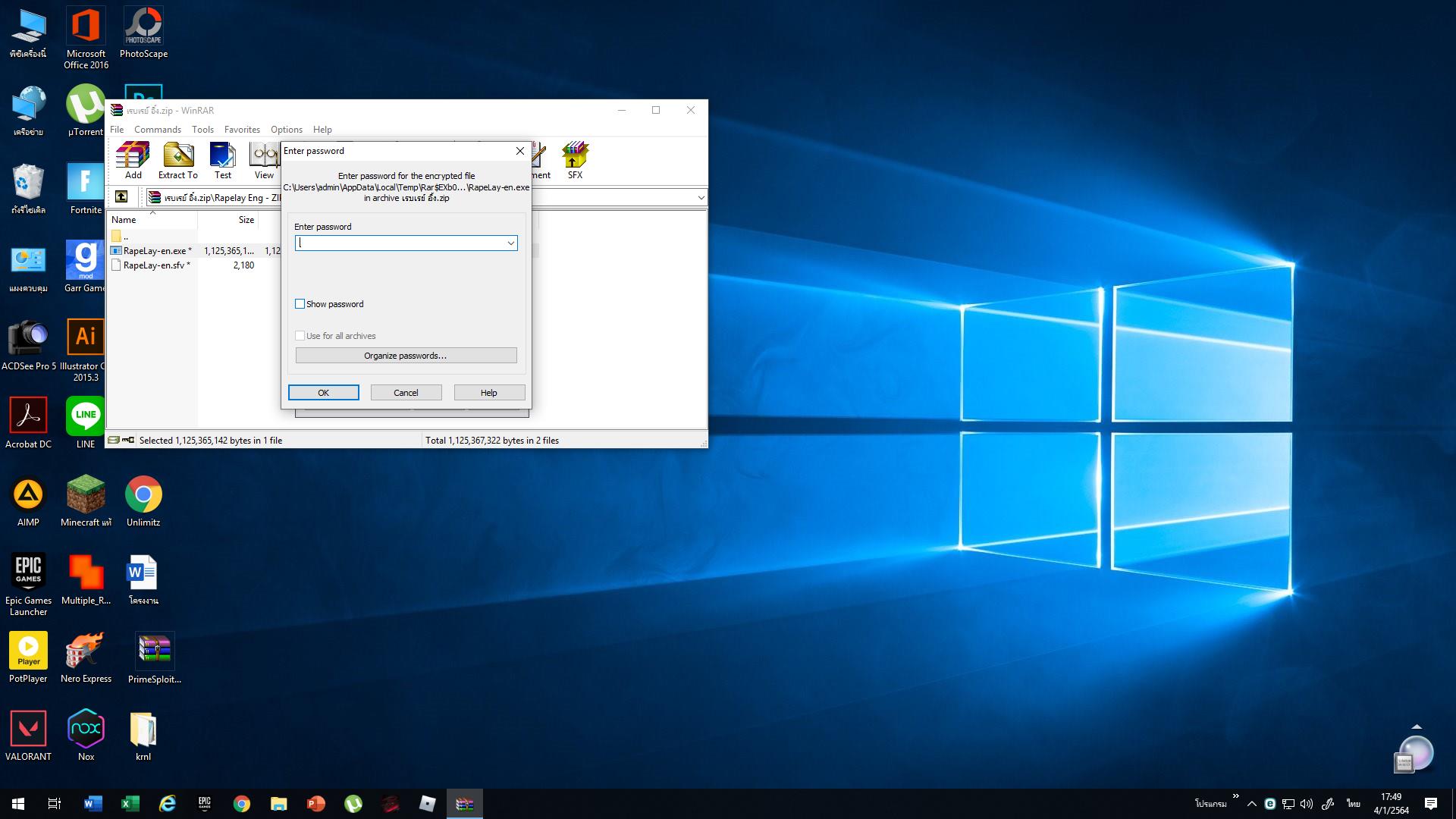The height and width of the screenshot is (819, 1456).
Task: Click the Test archive toolbar icon
Action: (x=222, y=161)
